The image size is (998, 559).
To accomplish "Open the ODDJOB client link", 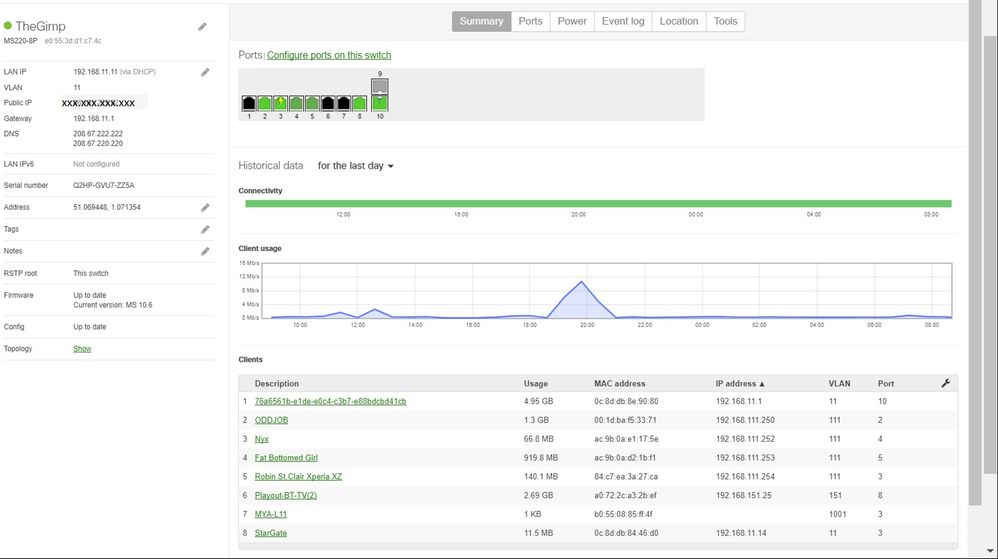I will [271, 420].
